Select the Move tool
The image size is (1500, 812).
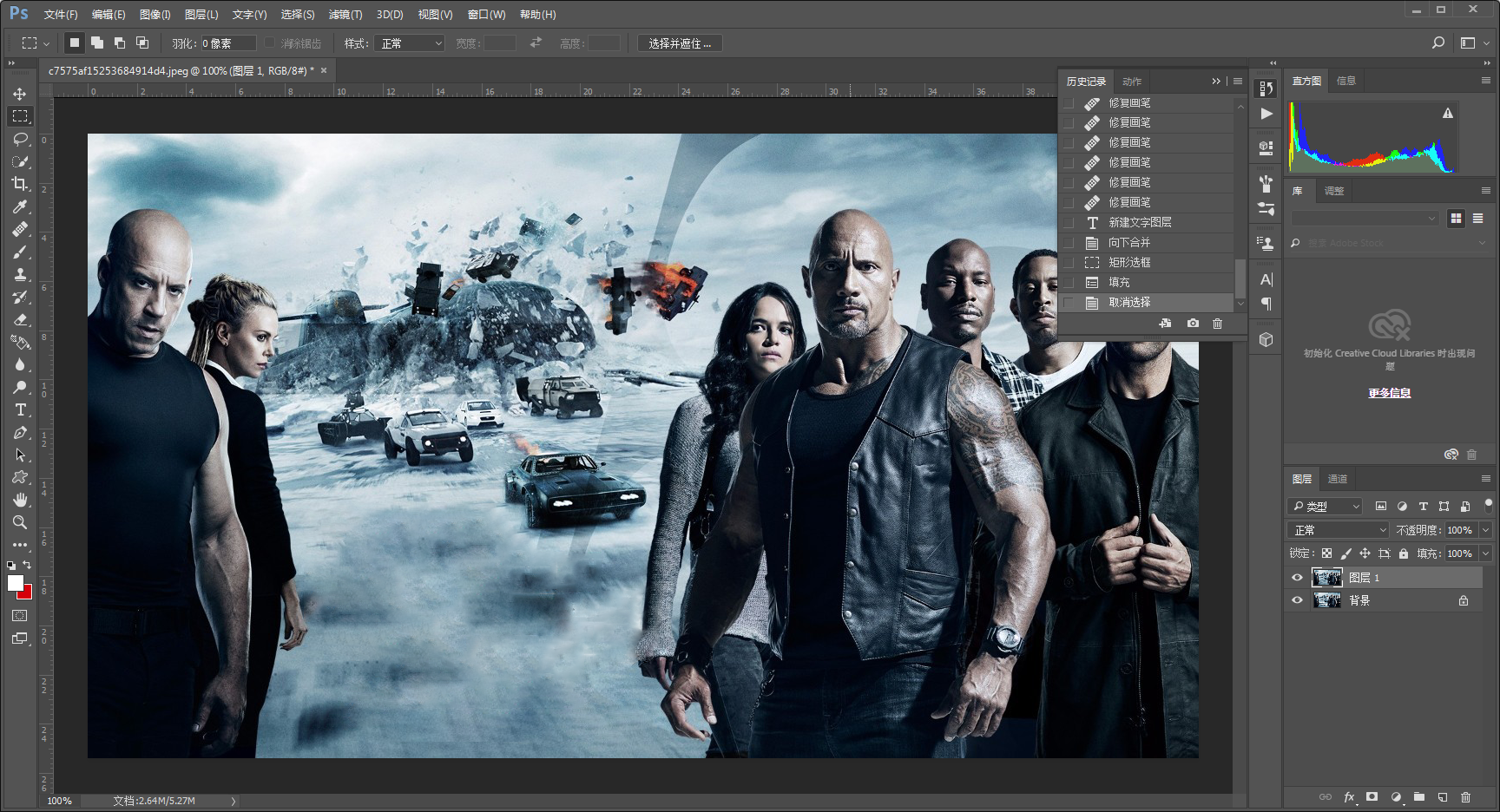pyautogui.click(x=20, y=94)
